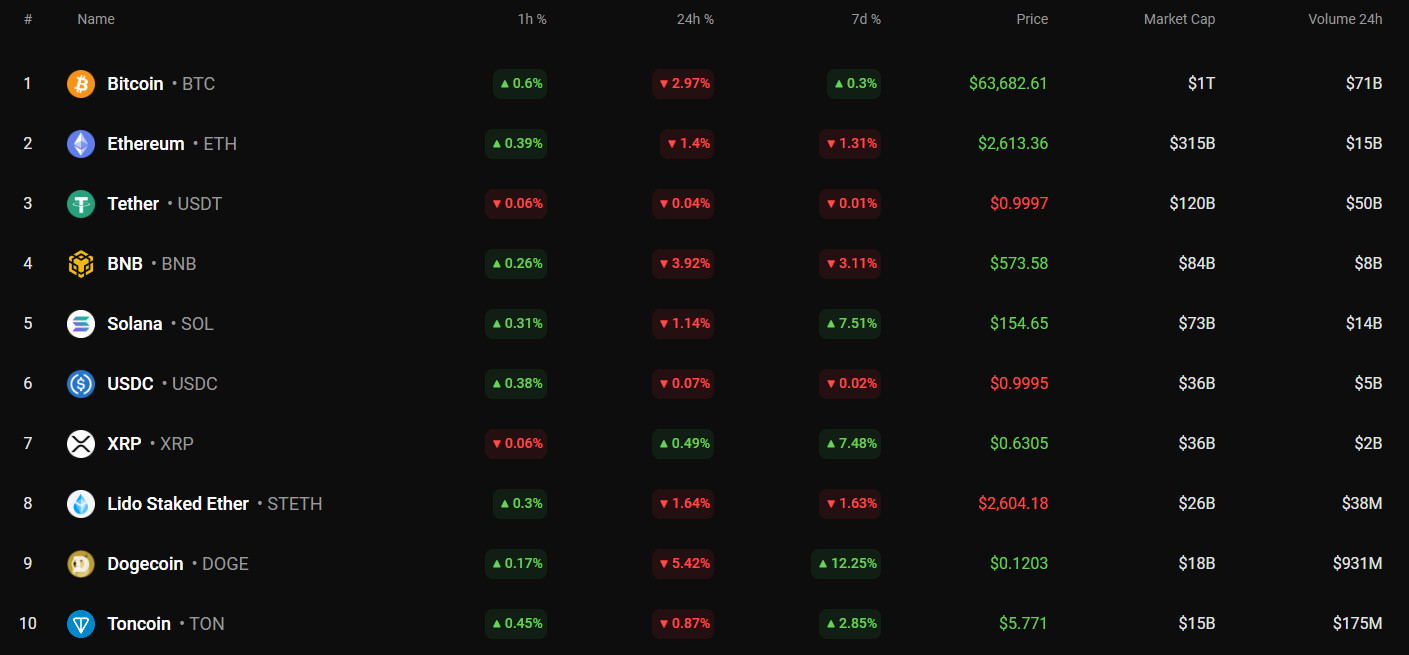Open the Bitcoin name link

tap(135, 84)
